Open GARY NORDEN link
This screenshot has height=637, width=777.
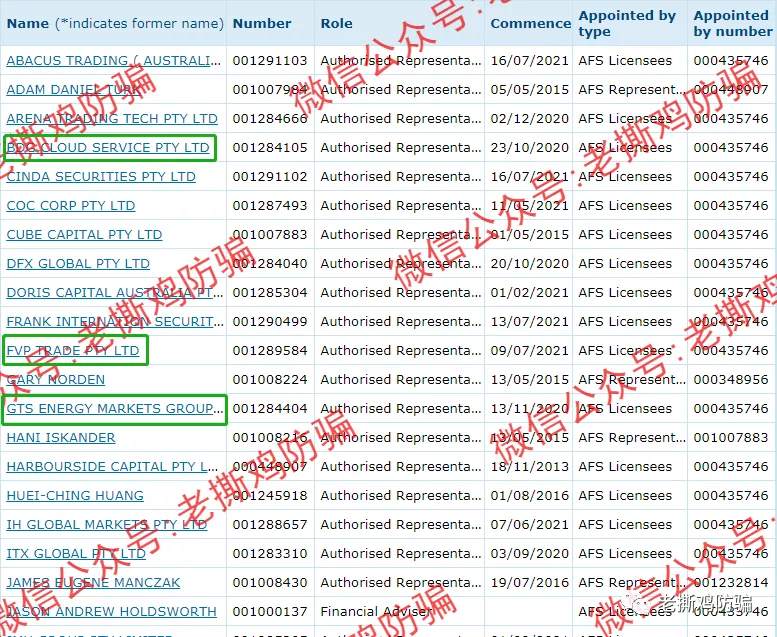[56, 380]
